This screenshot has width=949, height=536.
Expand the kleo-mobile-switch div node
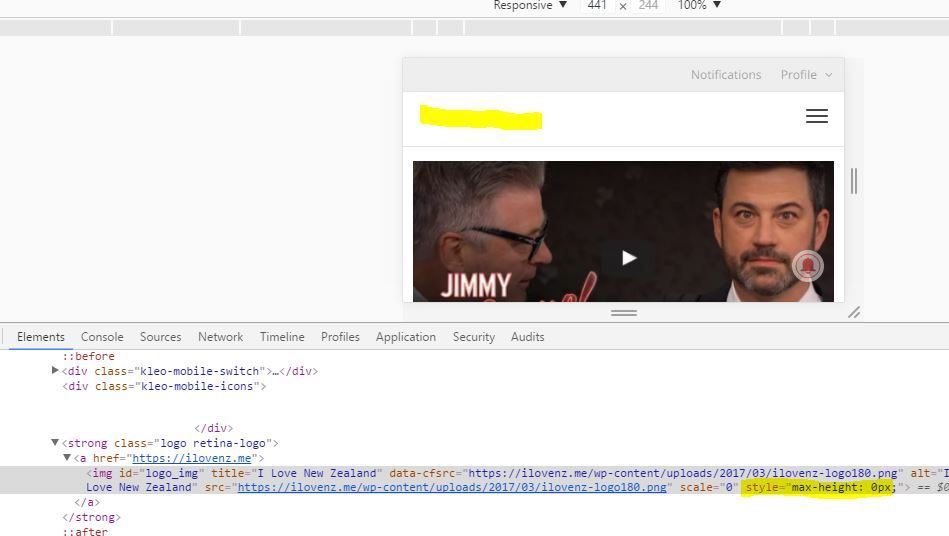pos(55,371)
